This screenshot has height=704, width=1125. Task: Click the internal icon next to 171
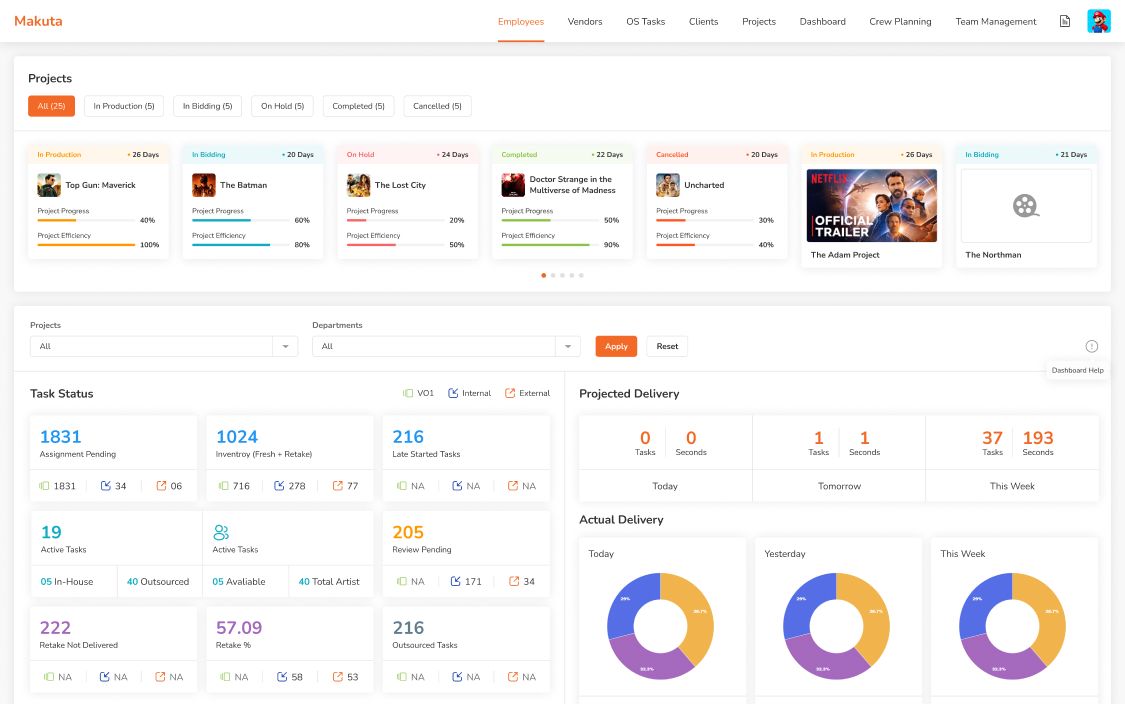point(456,581)
